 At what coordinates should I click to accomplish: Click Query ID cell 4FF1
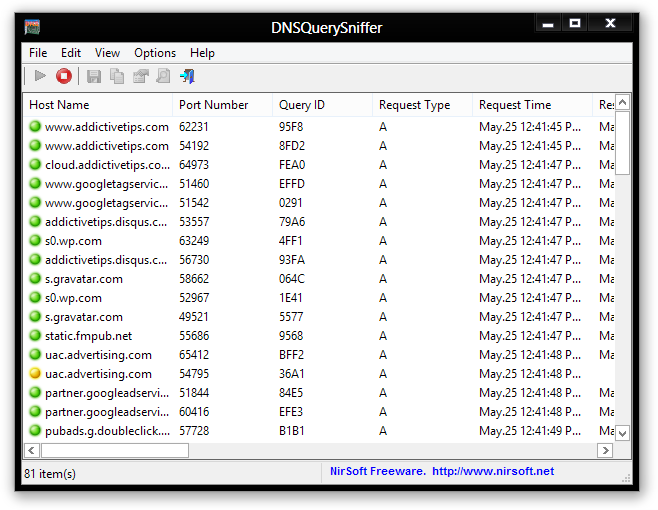coord(290,241)
